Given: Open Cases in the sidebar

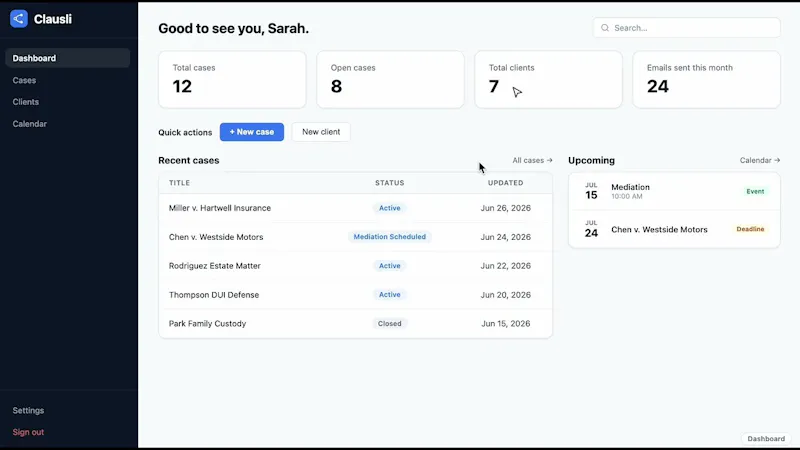Looking at the screenshot, I should 24,80.
